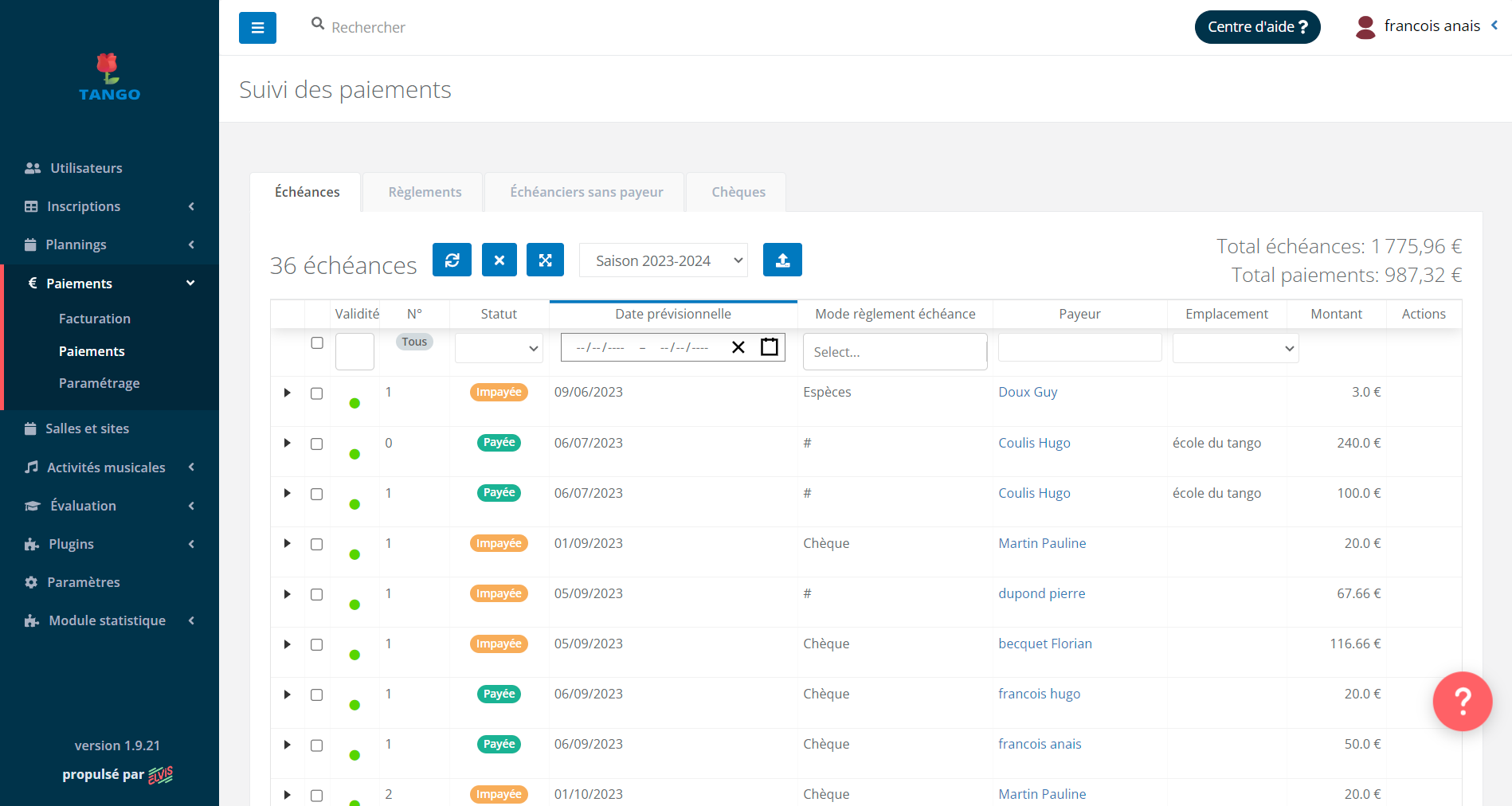Expand the francois hugo row details arrow

coord(287,694)
